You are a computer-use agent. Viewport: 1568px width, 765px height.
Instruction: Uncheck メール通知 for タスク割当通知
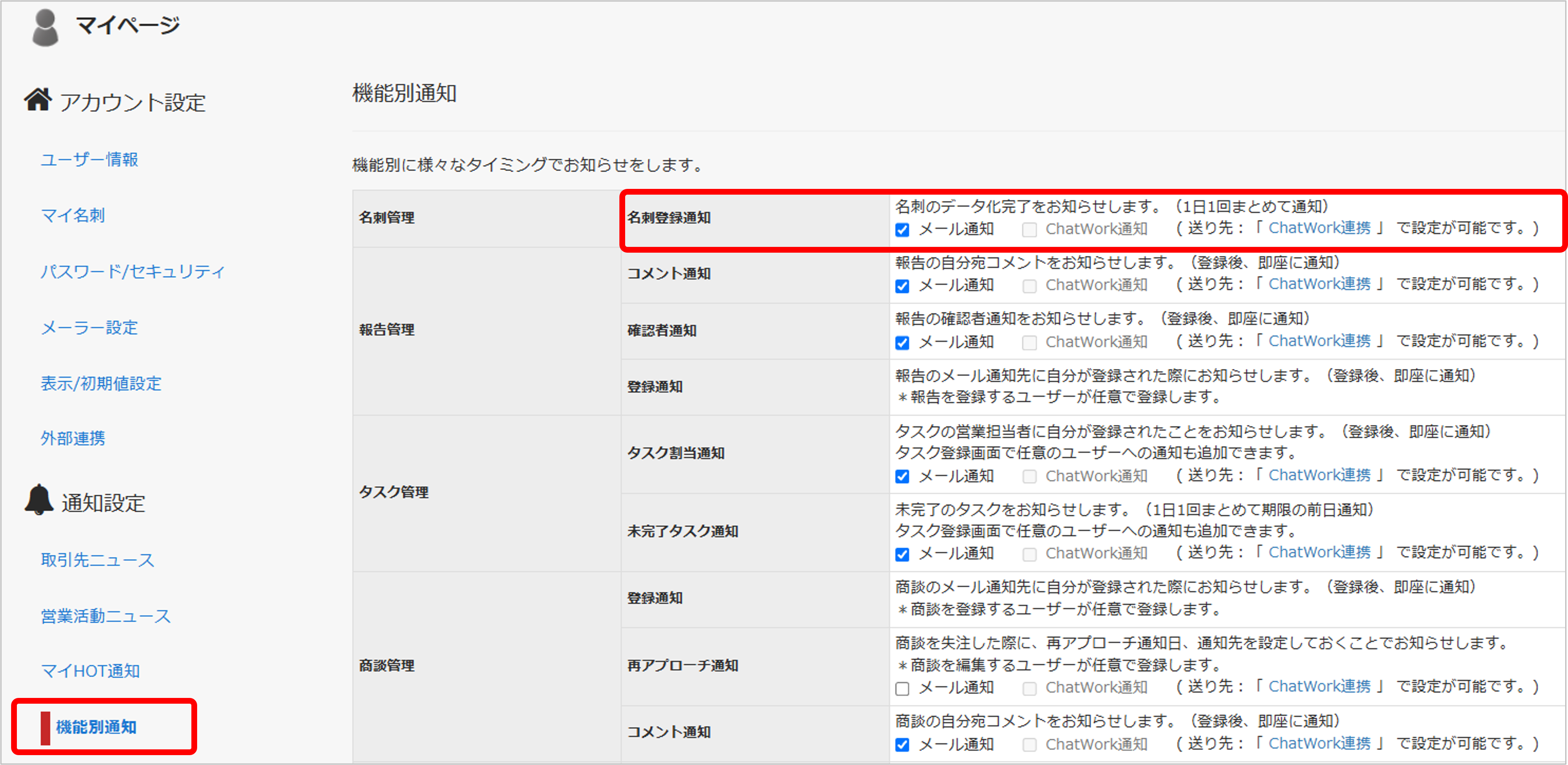902,477
